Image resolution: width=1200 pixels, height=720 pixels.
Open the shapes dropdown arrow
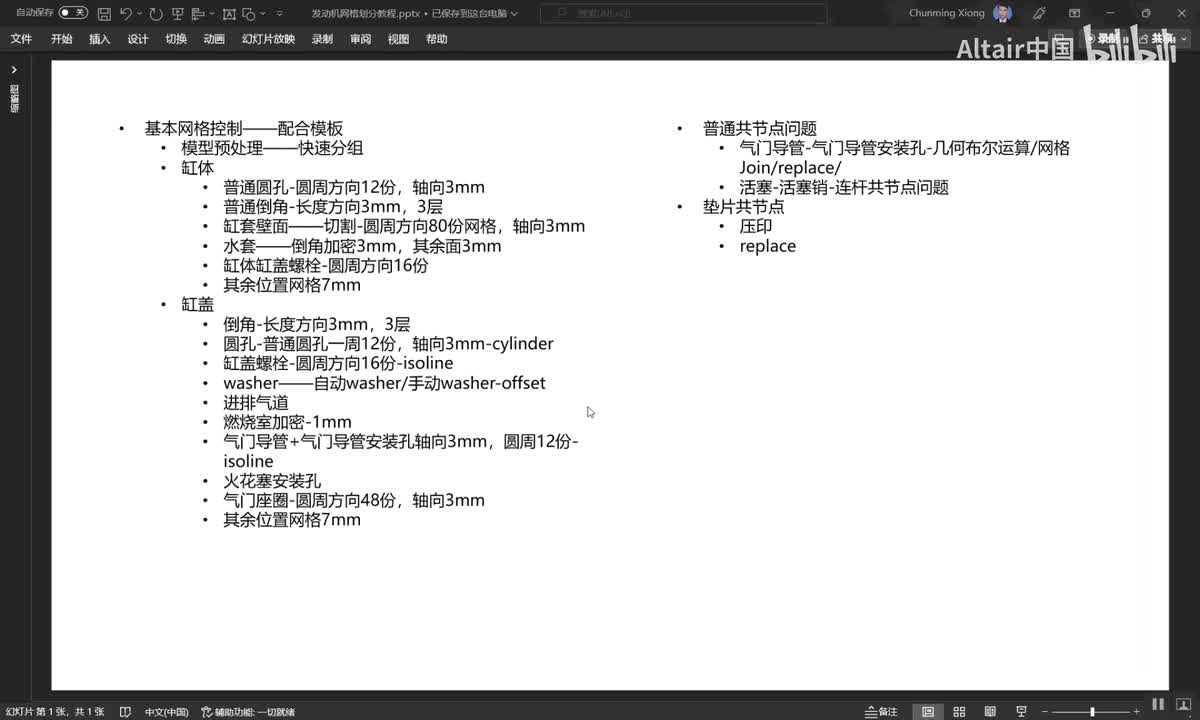tap(262, 14)
